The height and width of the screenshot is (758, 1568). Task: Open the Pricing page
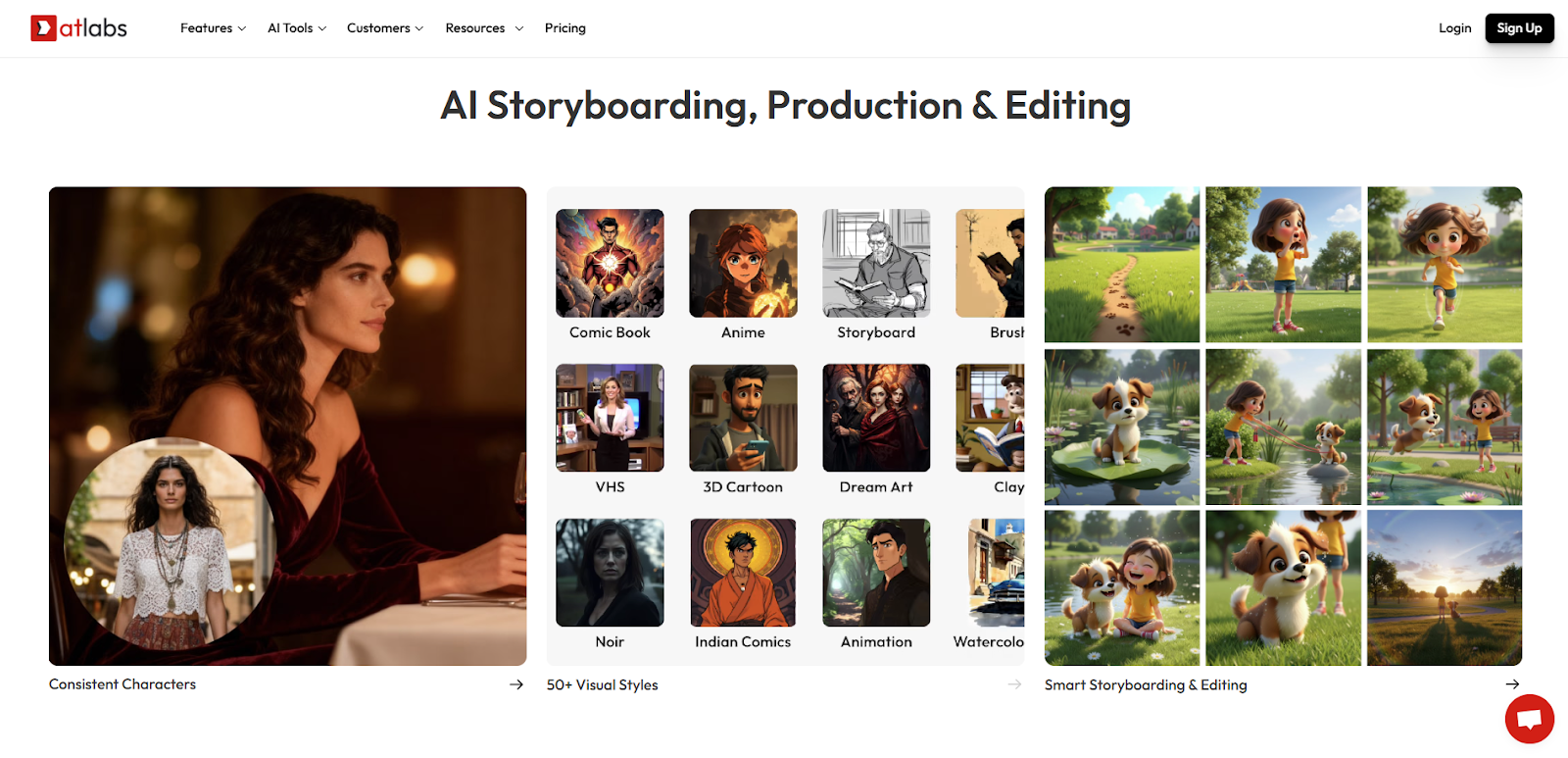(565, 28)
